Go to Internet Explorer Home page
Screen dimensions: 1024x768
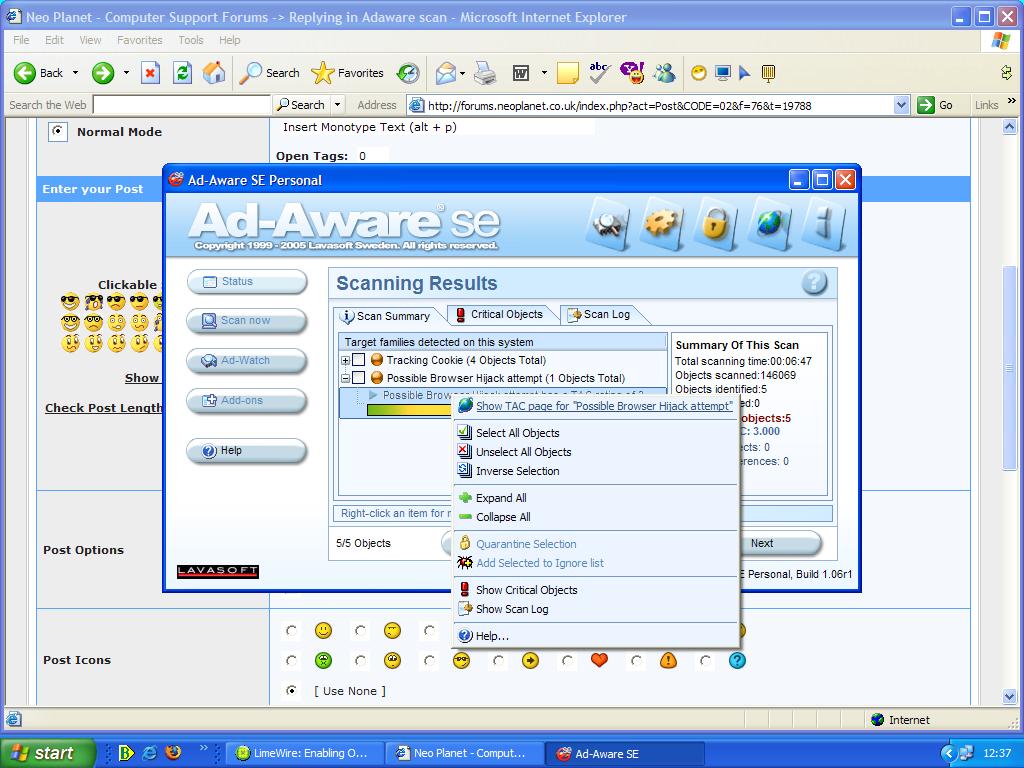(214, 72)
